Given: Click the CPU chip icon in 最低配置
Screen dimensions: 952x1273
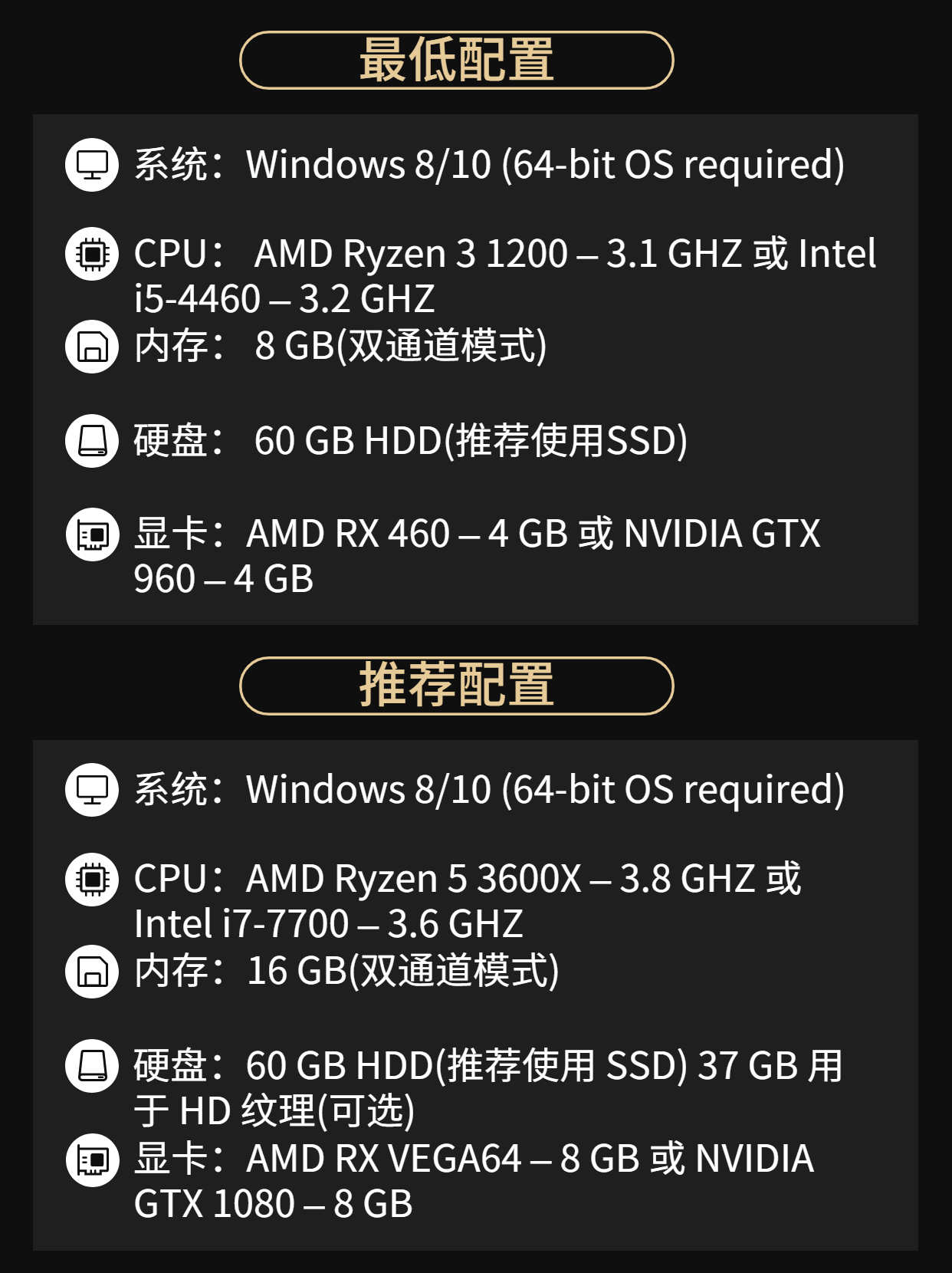Looking at the screenshot, I should pos(92,254).
